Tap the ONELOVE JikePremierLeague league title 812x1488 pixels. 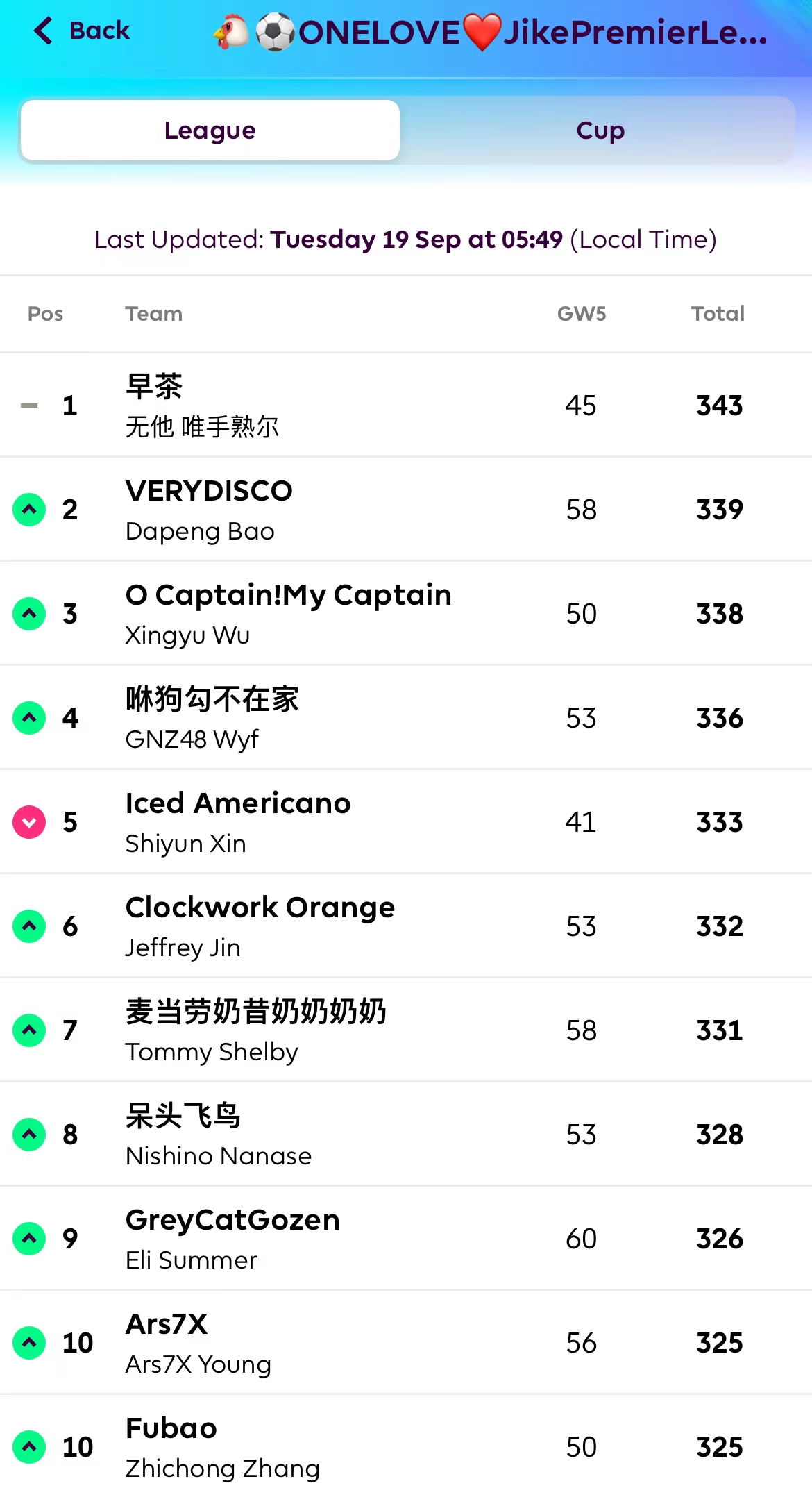tap(491, 33)
